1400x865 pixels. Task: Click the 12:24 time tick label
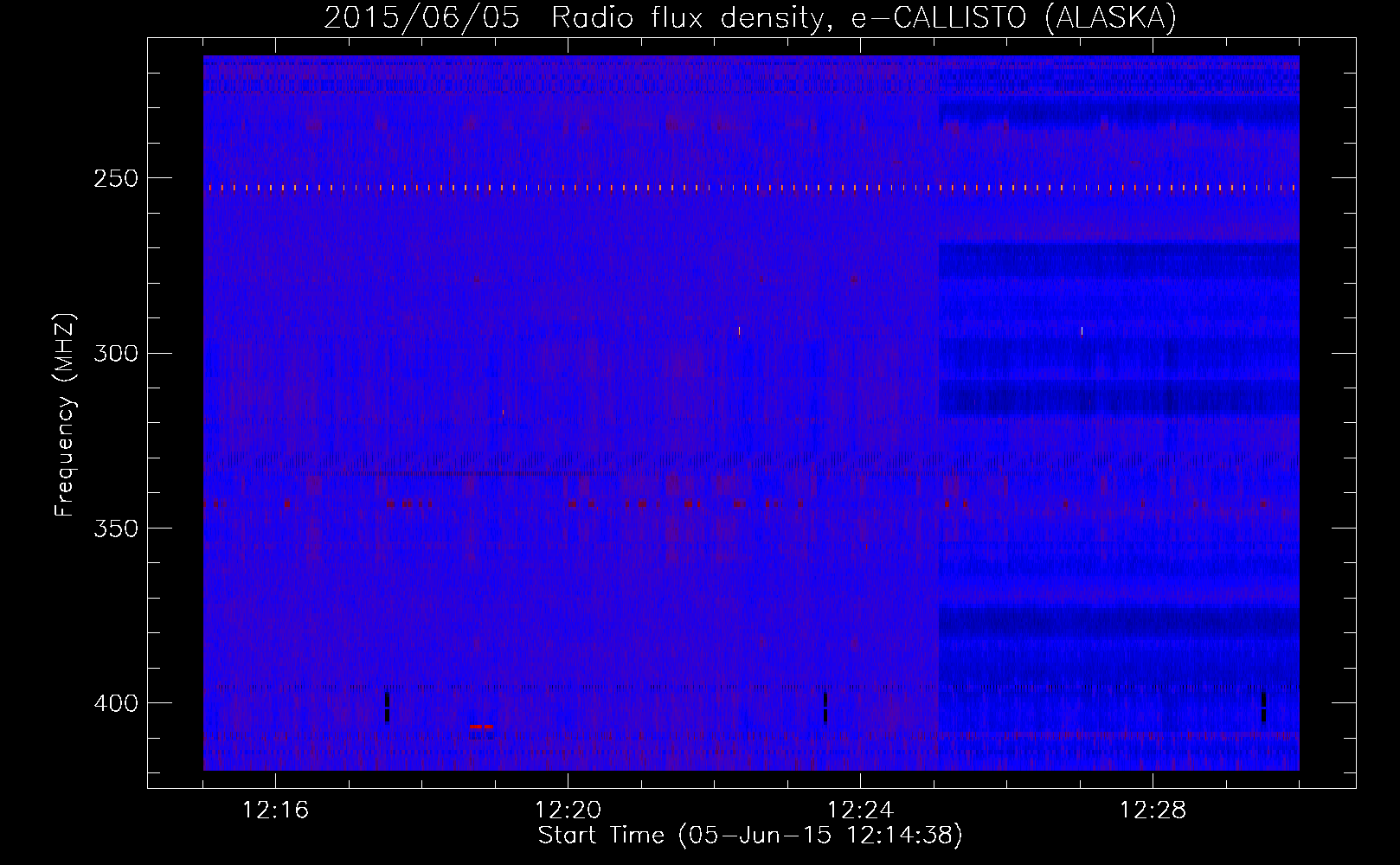[x=860, y=811]
